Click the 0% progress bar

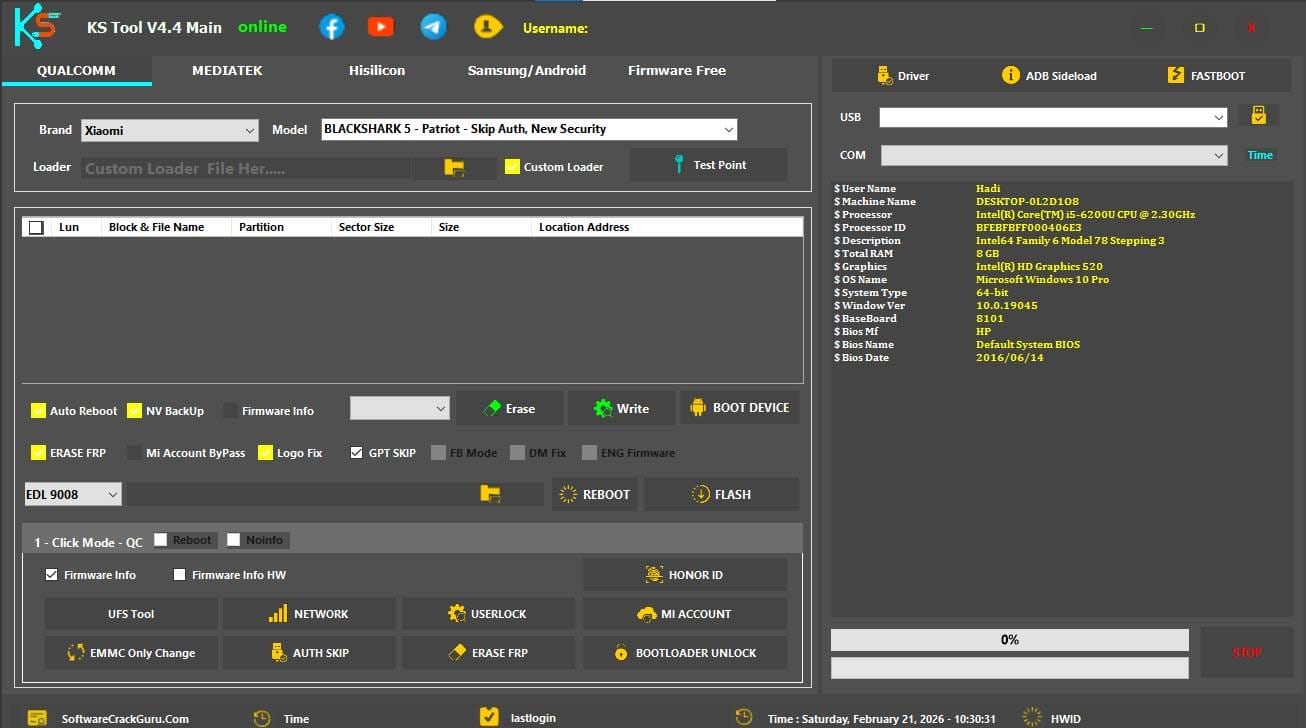pyautogui.click(x=1009, y=639)
